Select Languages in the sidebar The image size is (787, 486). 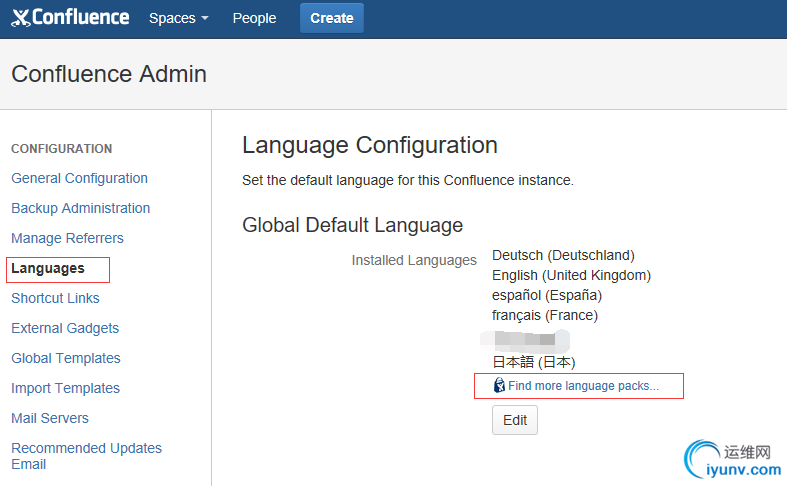tap(48, 268)
